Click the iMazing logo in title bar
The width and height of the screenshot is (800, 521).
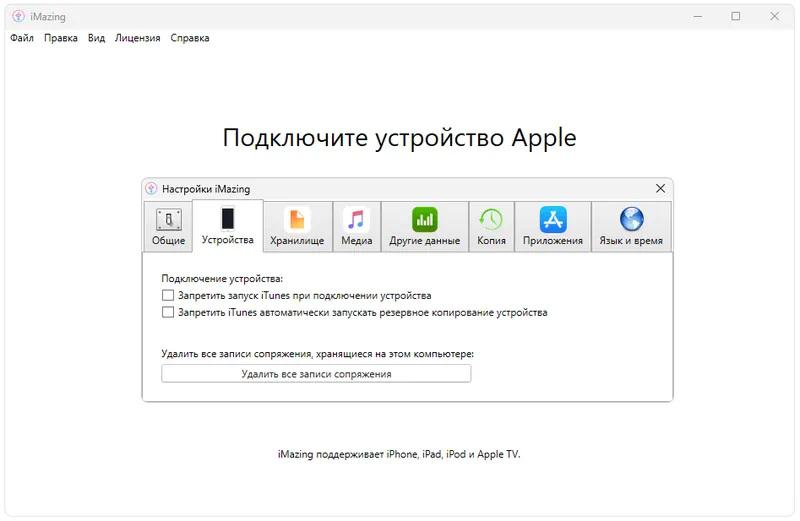coord(18,16)
